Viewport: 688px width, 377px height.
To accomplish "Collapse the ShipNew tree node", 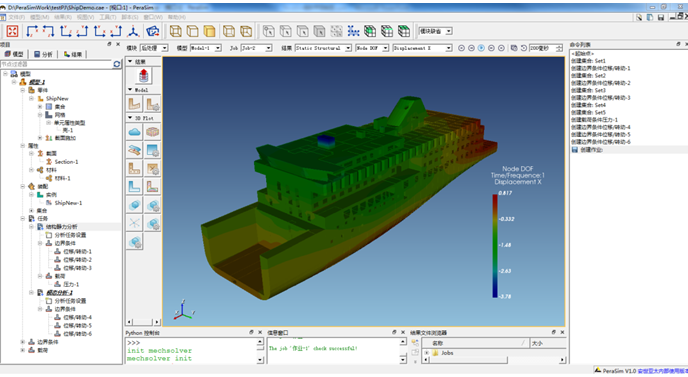I will tap(31, 98).
